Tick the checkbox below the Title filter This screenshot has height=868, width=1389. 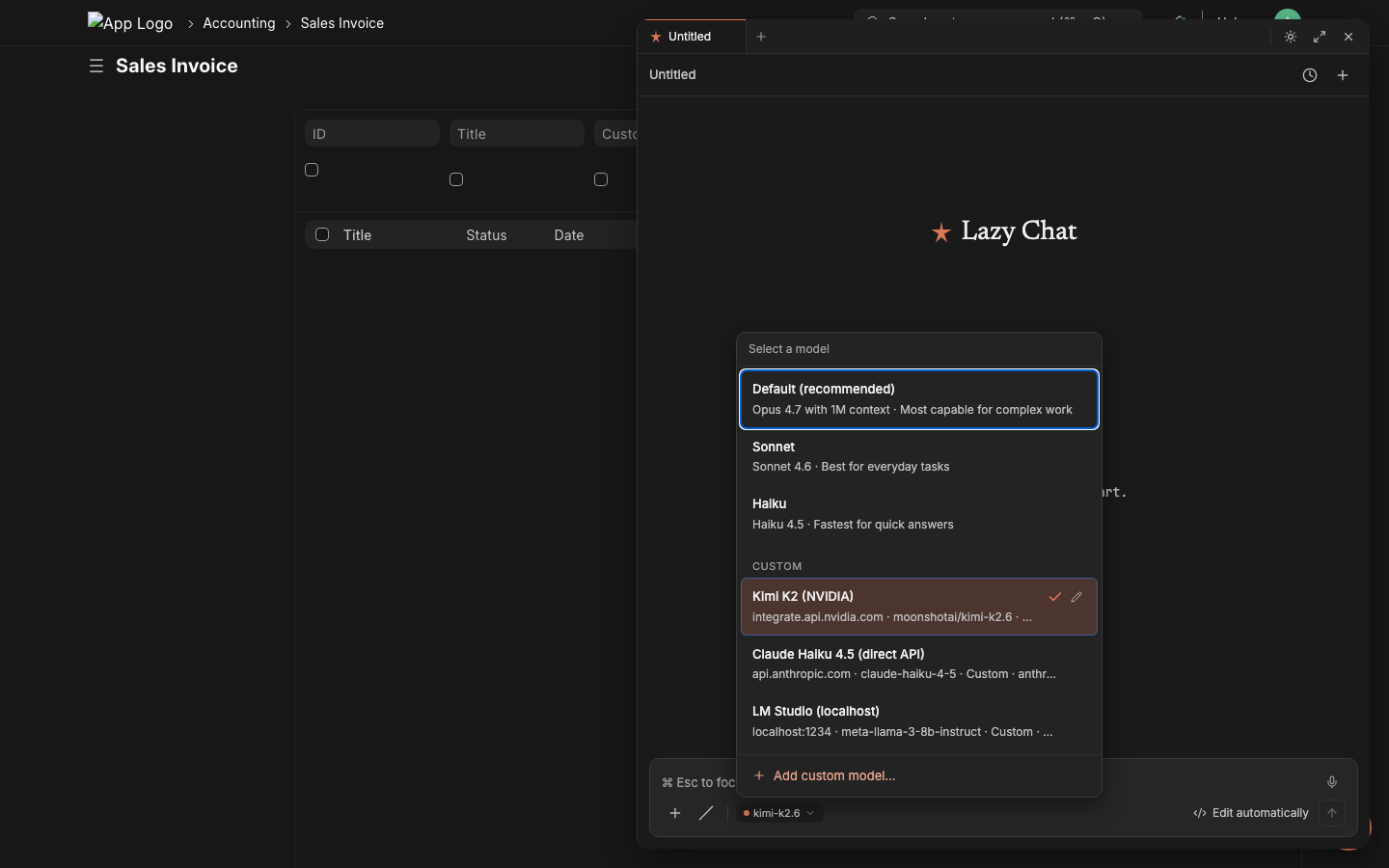coord(456,179)
